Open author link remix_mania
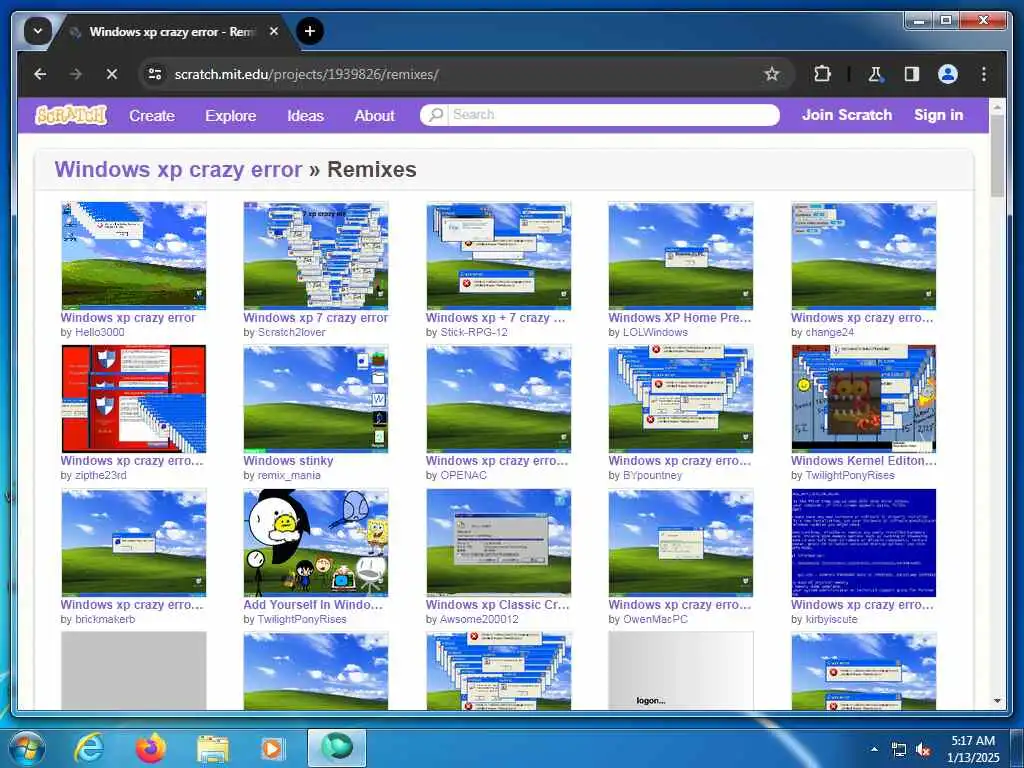This screenshot has height=768, width=1024. pos(289,475)
